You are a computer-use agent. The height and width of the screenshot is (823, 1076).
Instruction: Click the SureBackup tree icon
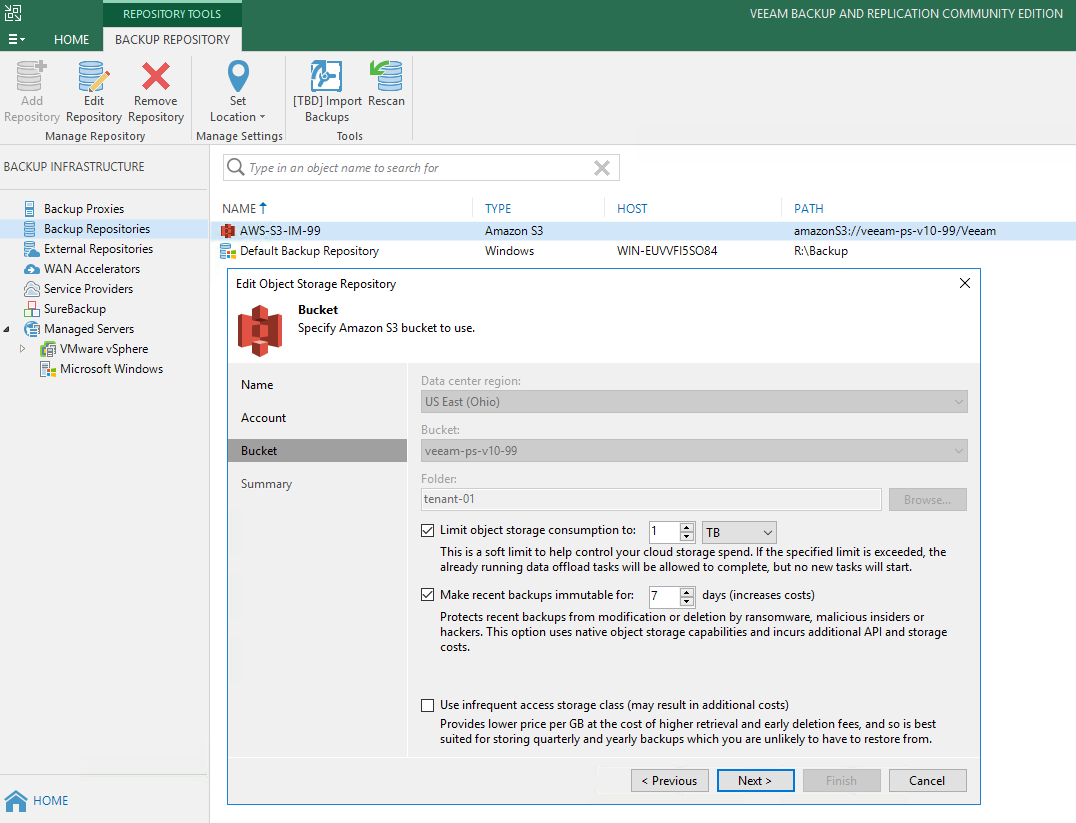click(32, 309)
